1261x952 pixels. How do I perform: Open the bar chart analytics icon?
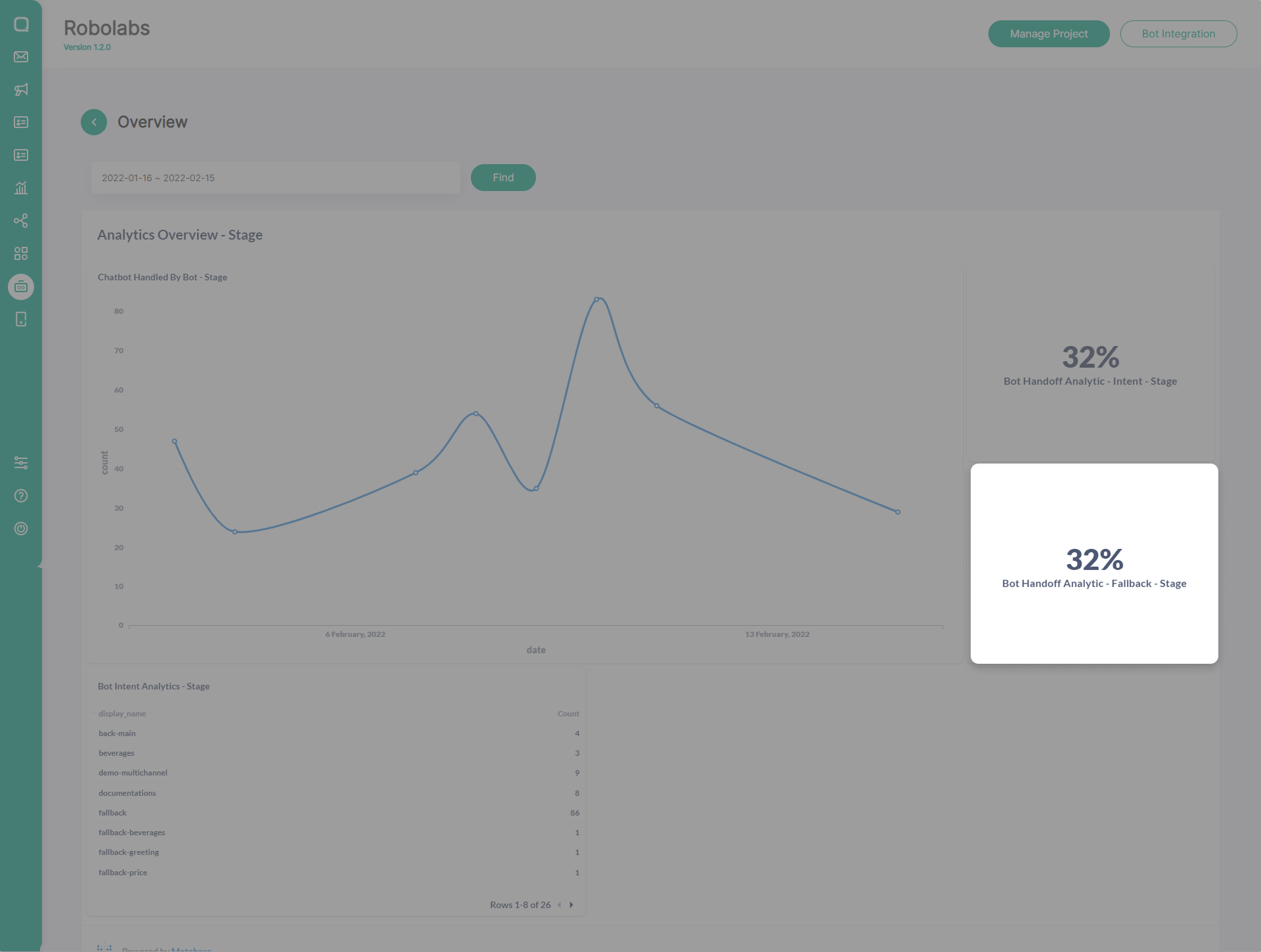[x=21, y=188]
